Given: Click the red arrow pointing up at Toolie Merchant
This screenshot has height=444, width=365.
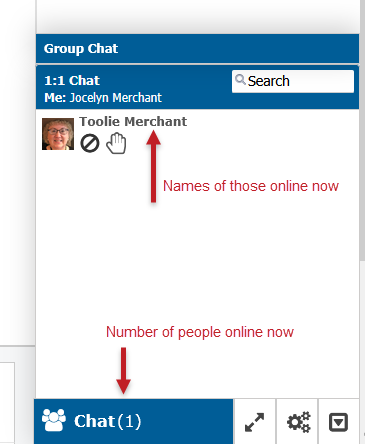Looking at the screenshot, I should coord(153,166).
